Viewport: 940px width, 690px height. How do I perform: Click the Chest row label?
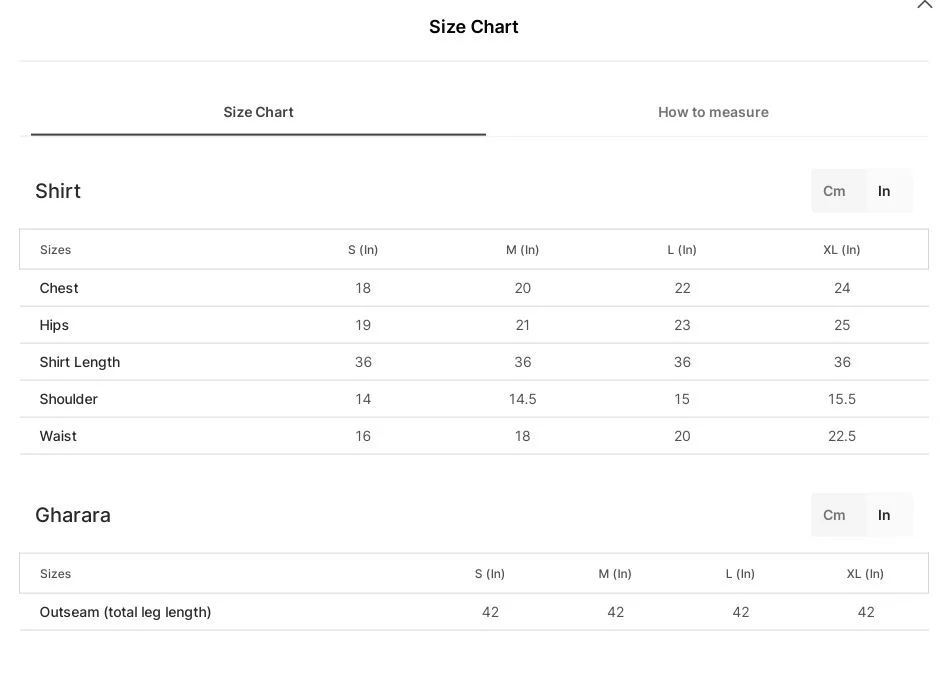[x=59, y=288]
